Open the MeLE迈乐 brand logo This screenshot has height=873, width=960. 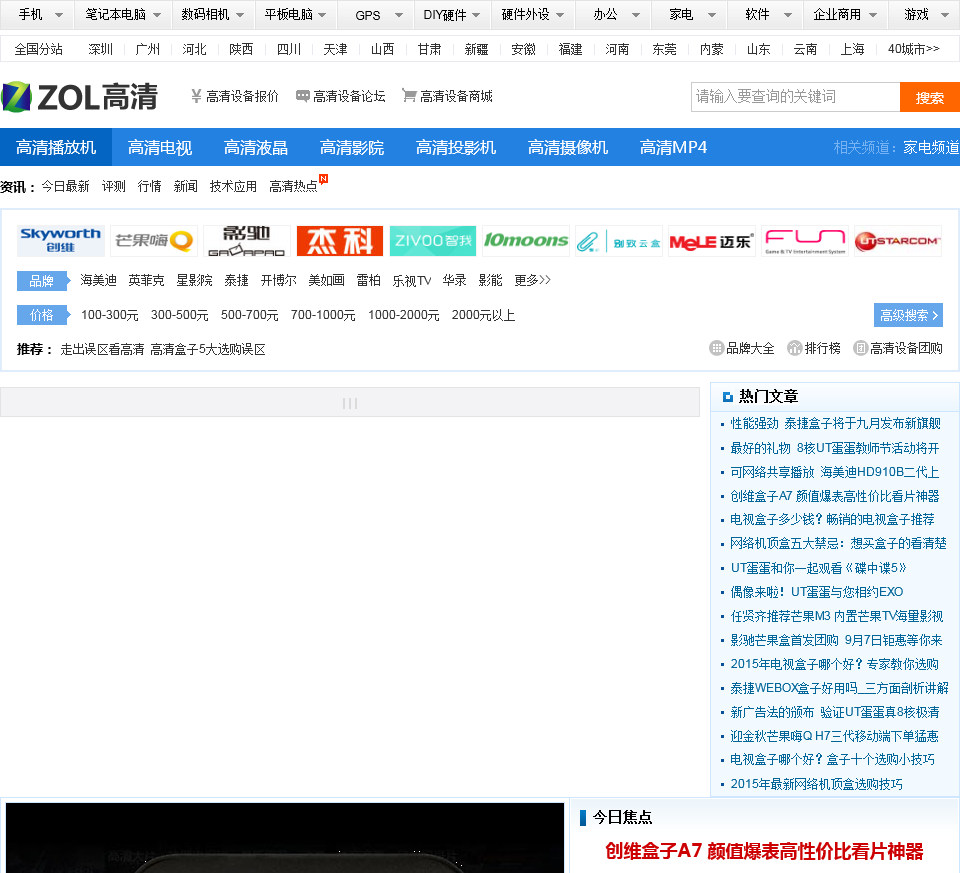(712, 241)
